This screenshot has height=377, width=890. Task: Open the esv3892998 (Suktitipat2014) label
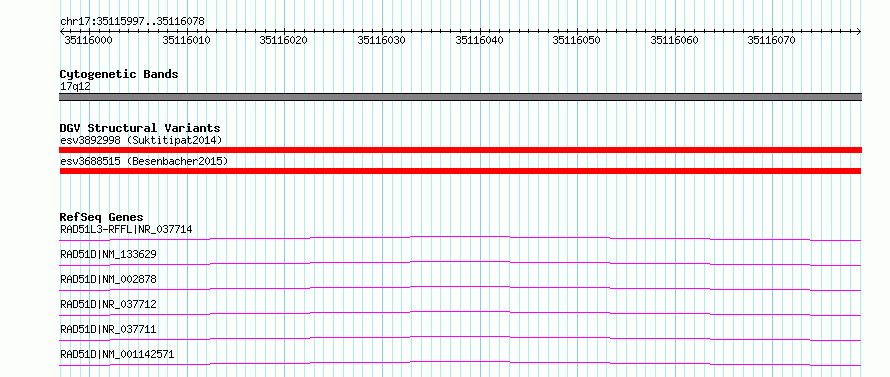(141, 140)
